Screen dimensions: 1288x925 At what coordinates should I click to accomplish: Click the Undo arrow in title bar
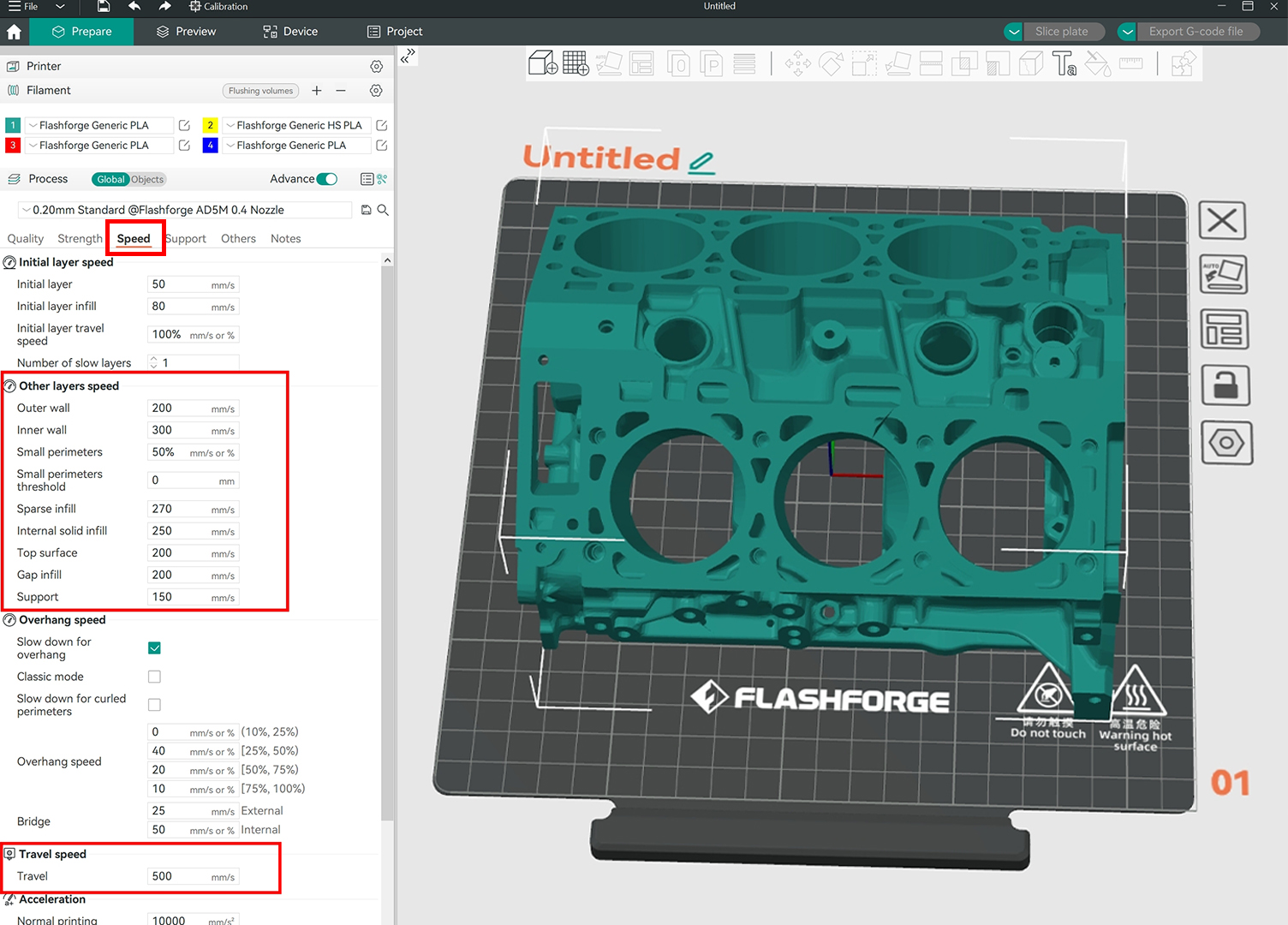tap(134, 6)
